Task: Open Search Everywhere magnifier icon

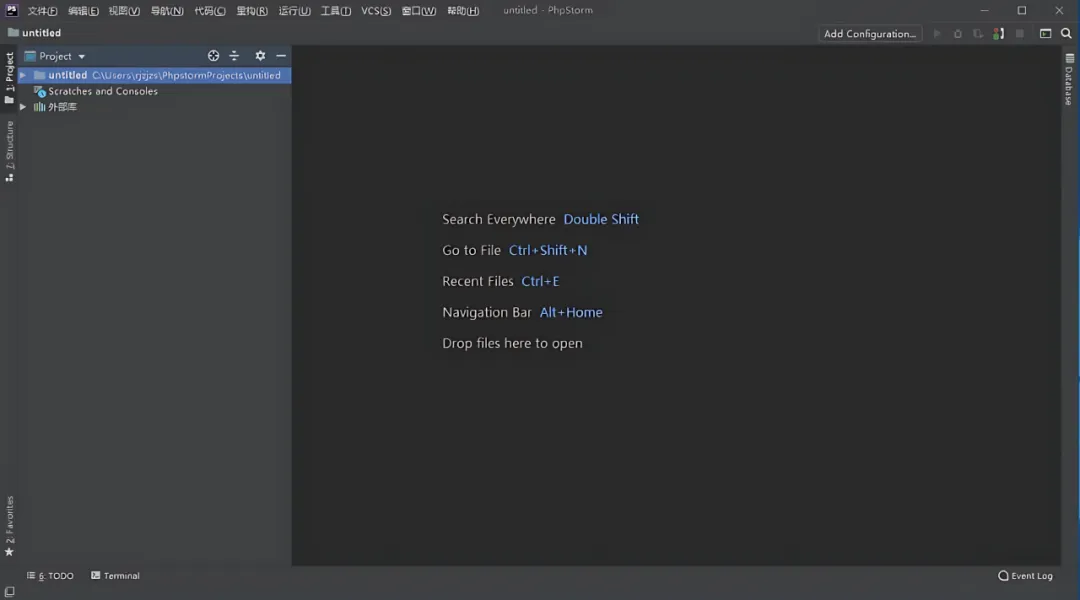Action: click(1066, 33)
